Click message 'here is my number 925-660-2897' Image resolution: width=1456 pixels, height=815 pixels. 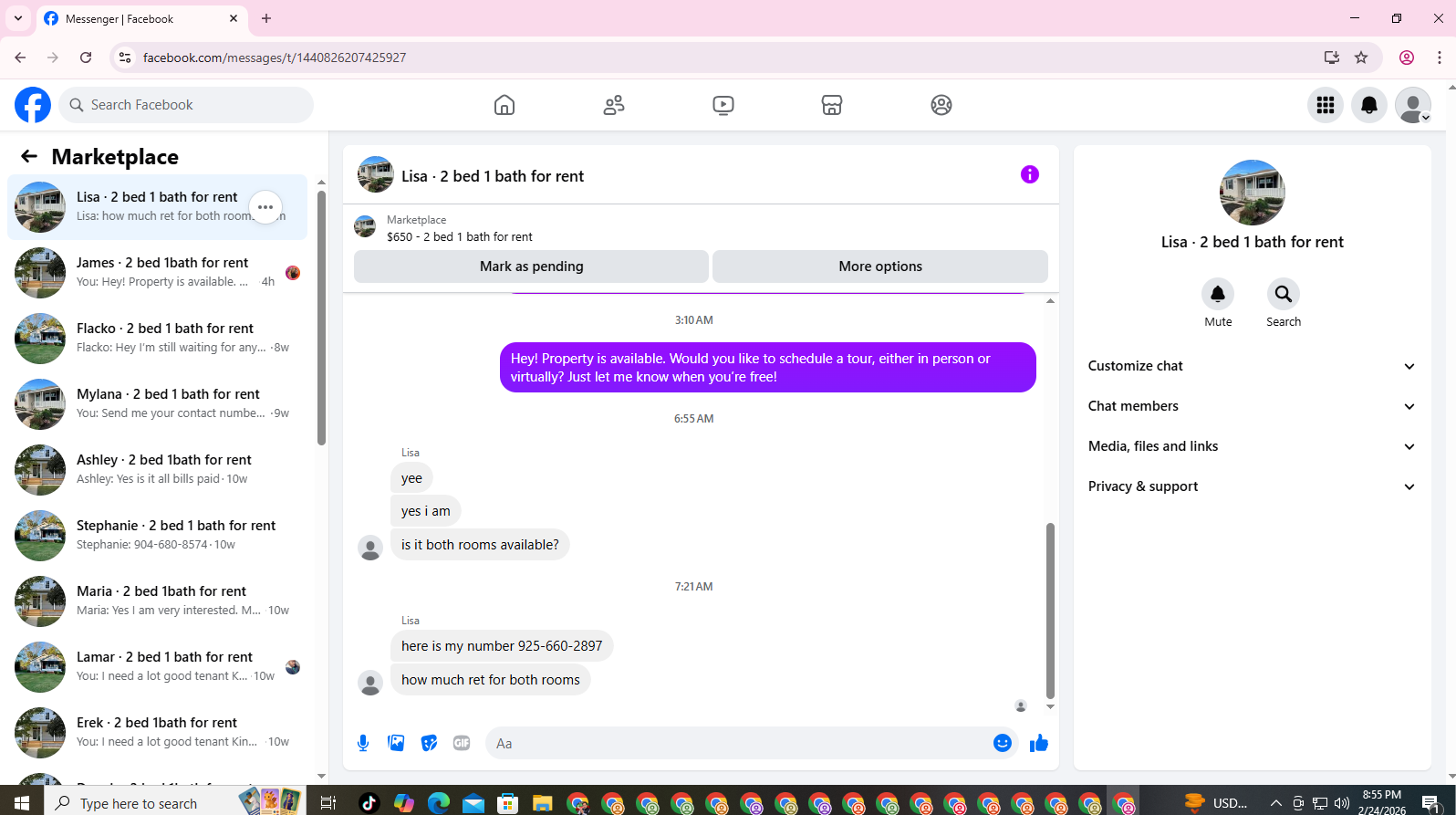click(x=502, y=646)
